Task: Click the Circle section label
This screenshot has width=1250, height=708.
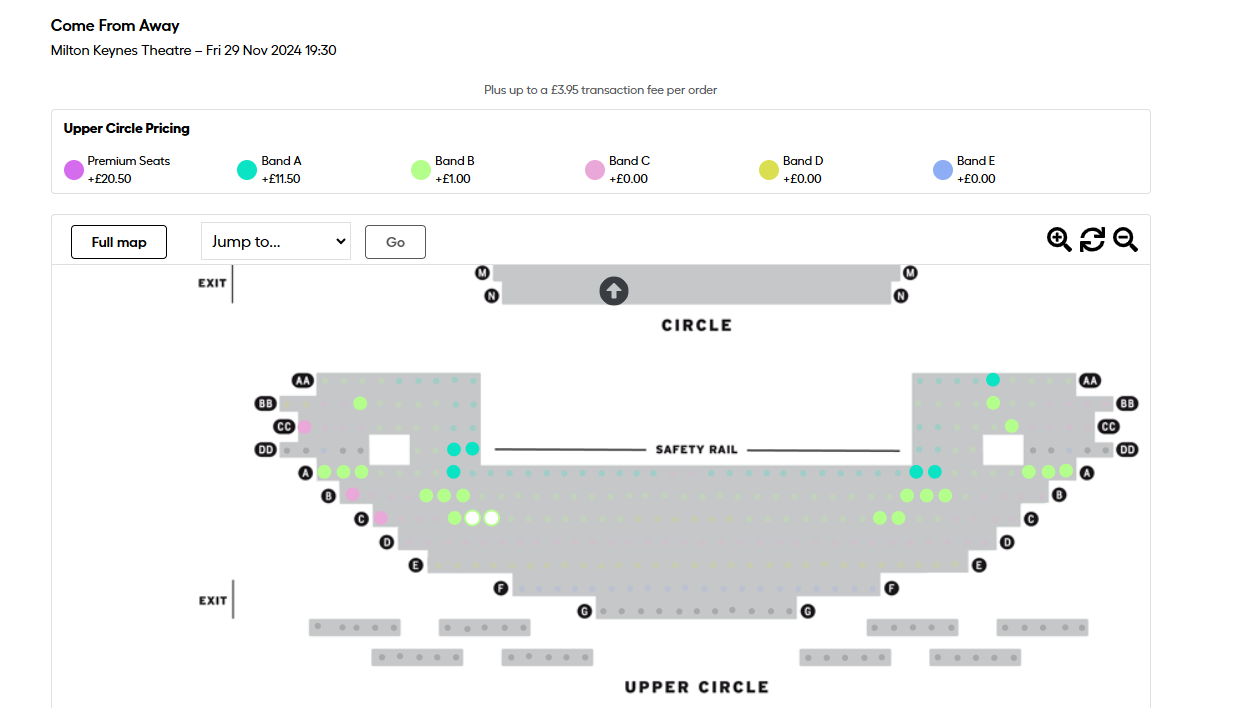Action: (x=696, y=325)
